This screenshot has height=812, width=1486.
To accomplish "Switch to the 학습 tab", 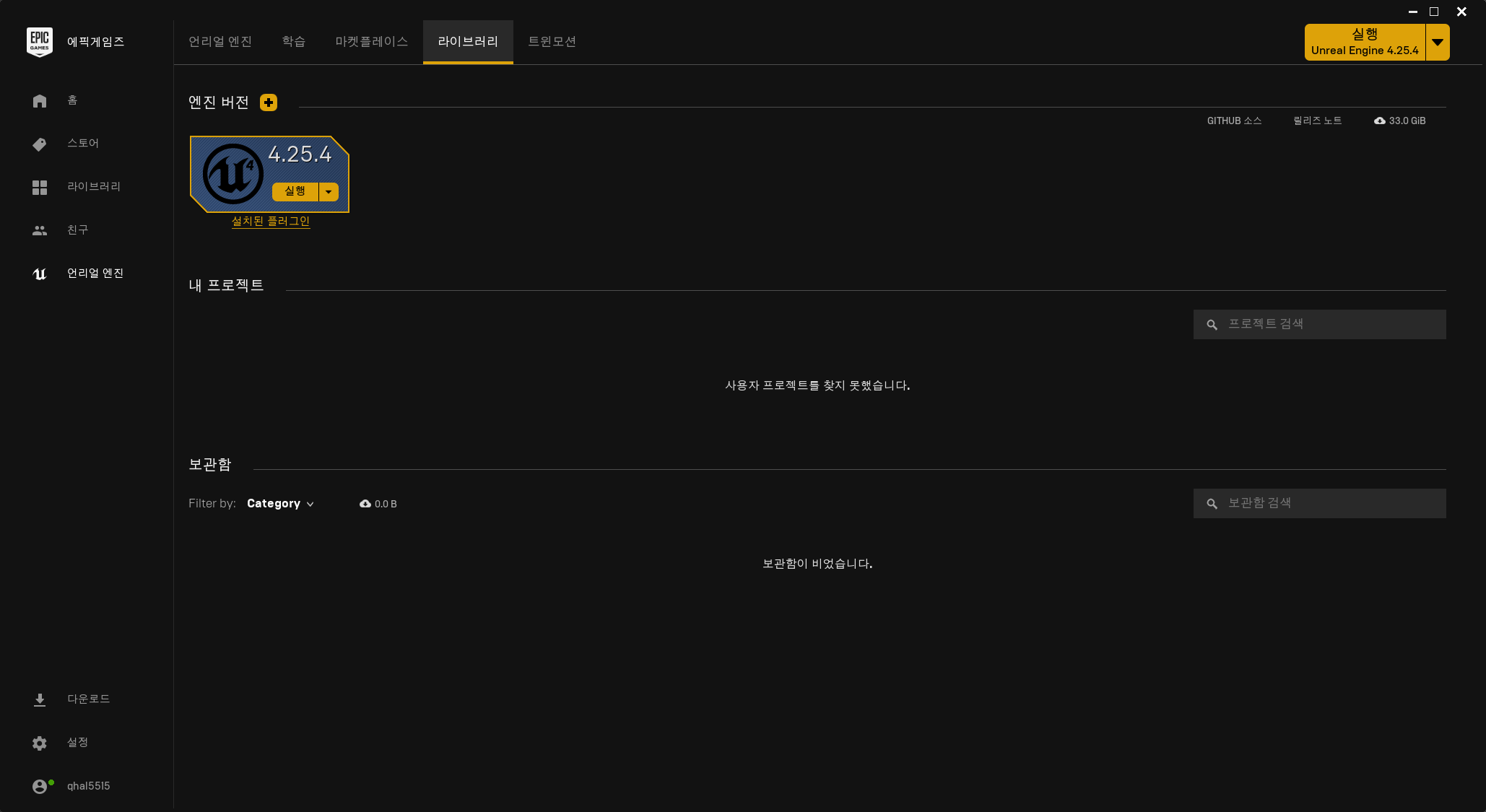I will [x=293, y=42].
